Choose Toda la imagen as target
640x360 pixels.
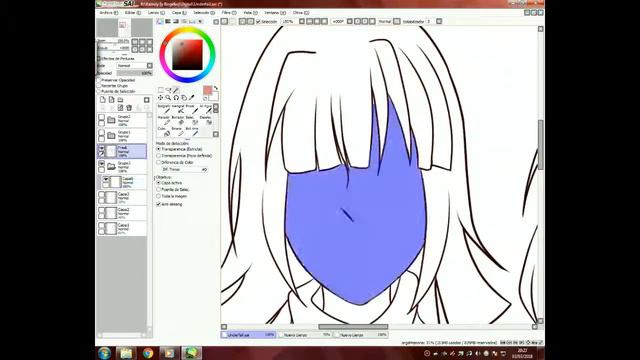pos(158,196)
